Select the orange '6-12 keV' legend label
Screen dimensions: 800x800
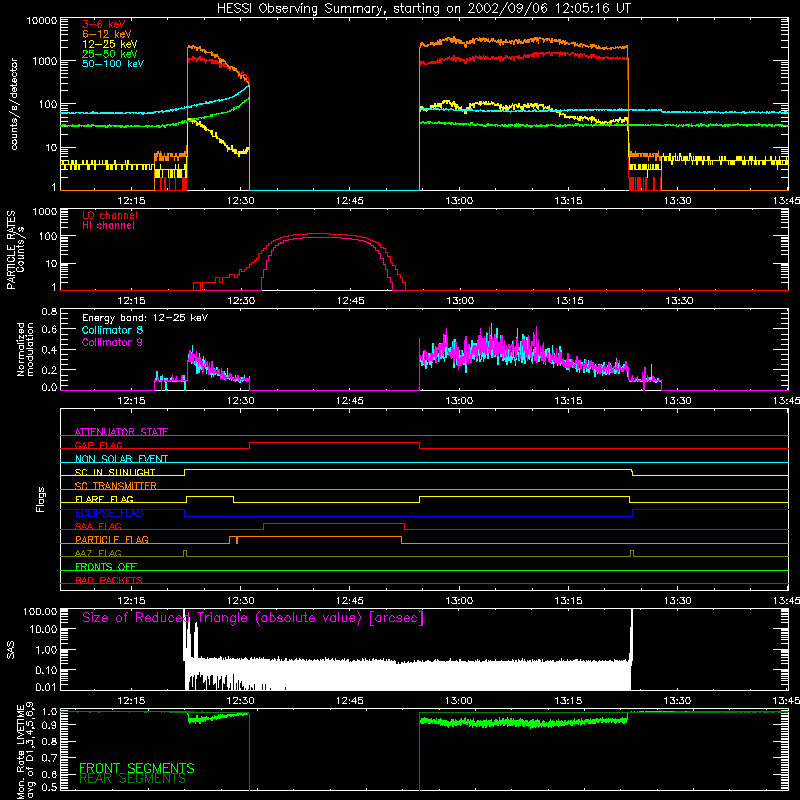click(107, 34)
